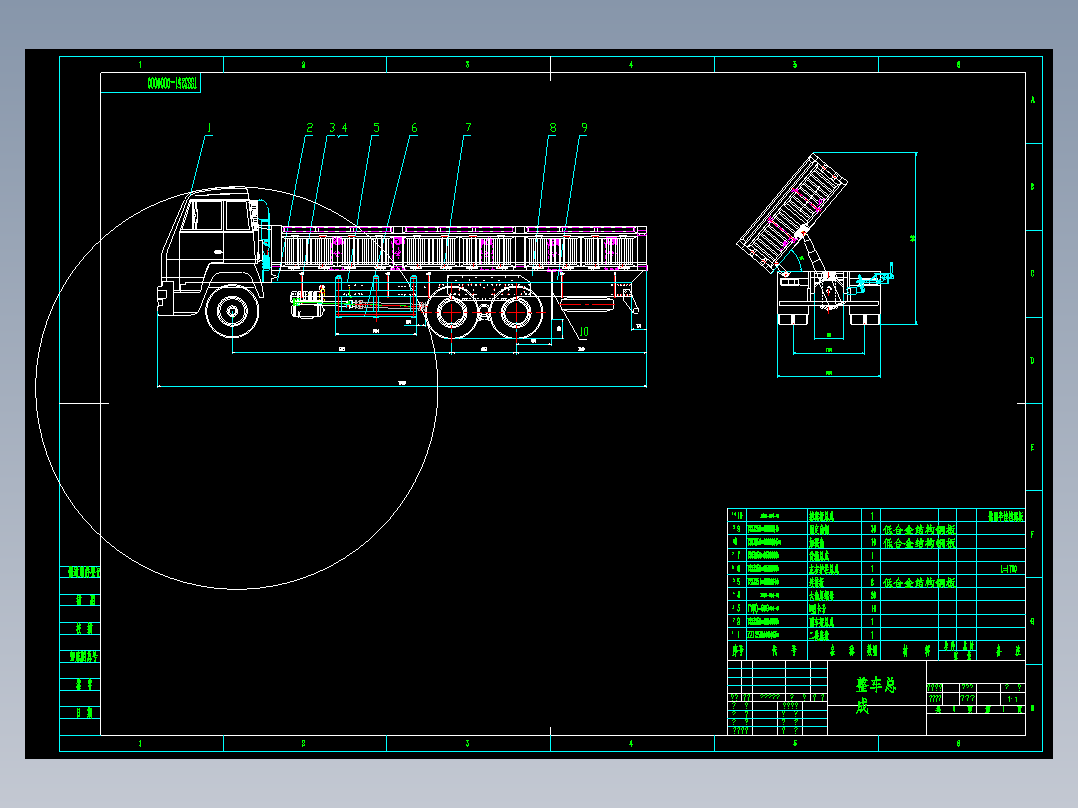Click 低合金结构钢板 in the parts list row with quantity 6
1078x808 pixels.
click(919, 582)
